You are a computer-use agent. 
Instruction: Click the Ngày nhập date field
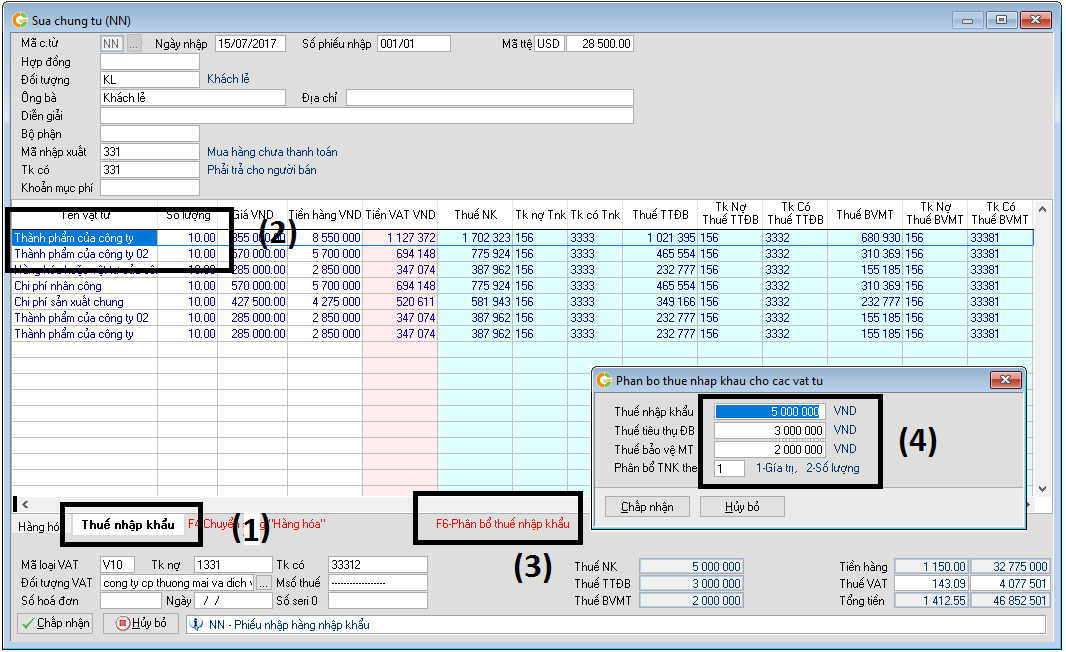point(250,44)
